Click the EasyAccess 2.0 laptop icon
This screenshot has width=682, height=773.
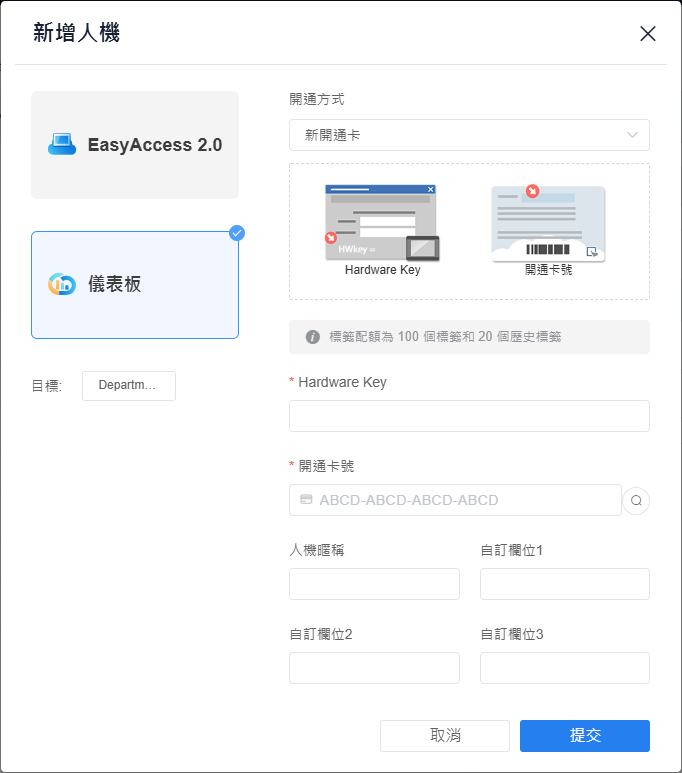pos(62,144)
